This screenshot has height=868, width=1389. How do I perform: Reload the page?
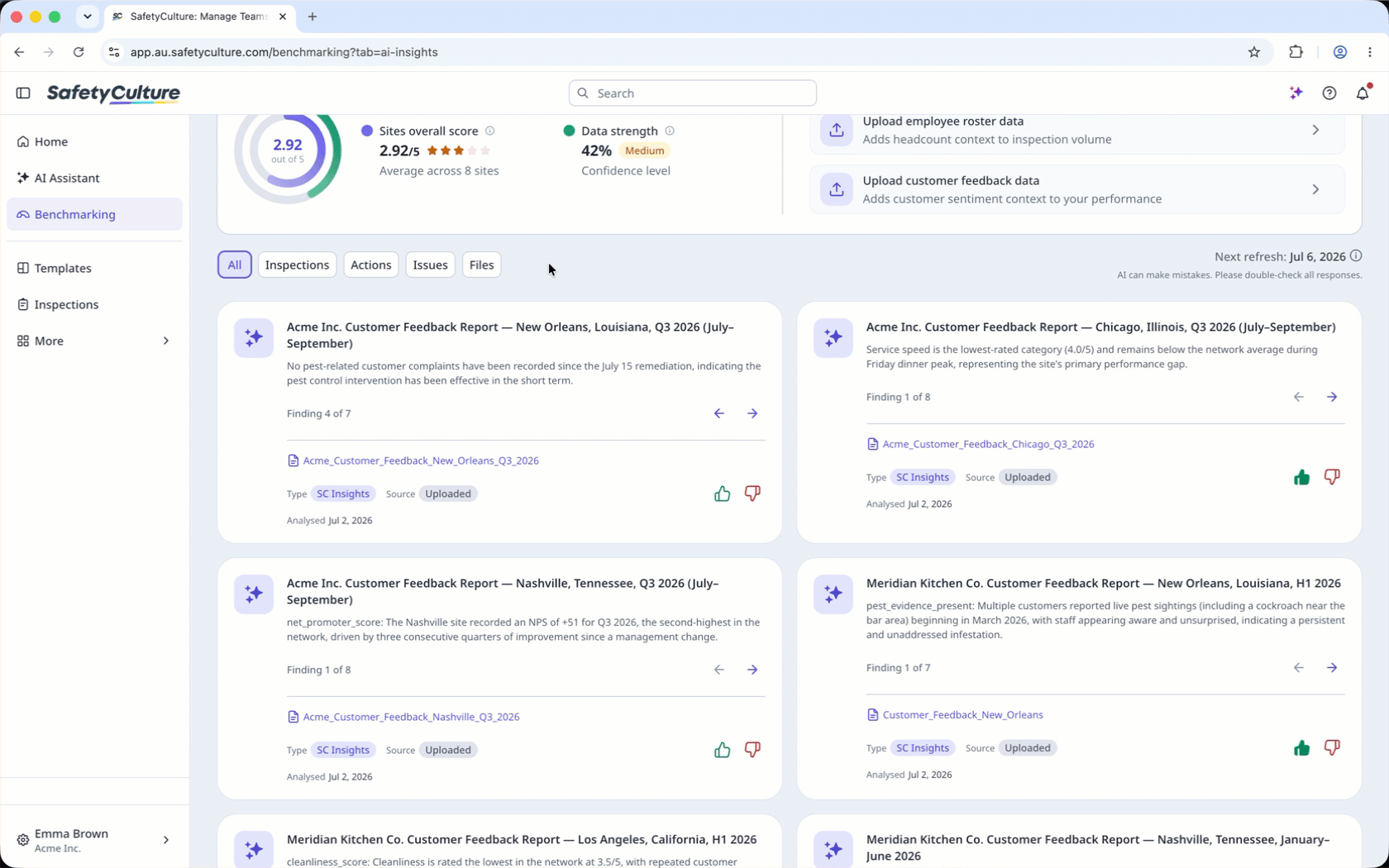pos(79,52)
